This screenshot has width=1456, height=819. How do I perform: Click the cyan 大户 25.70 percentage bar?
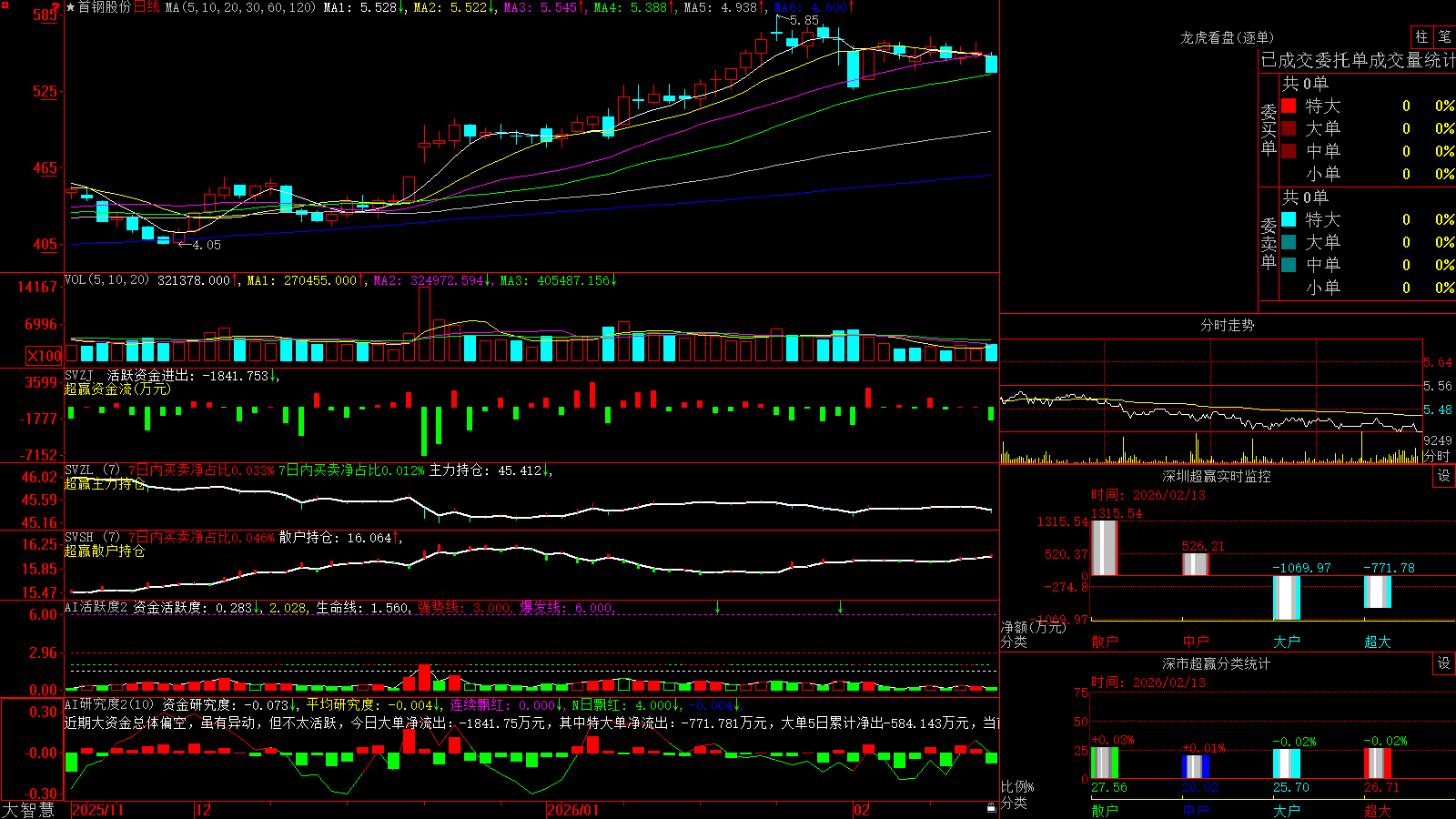coord(1286,763)
